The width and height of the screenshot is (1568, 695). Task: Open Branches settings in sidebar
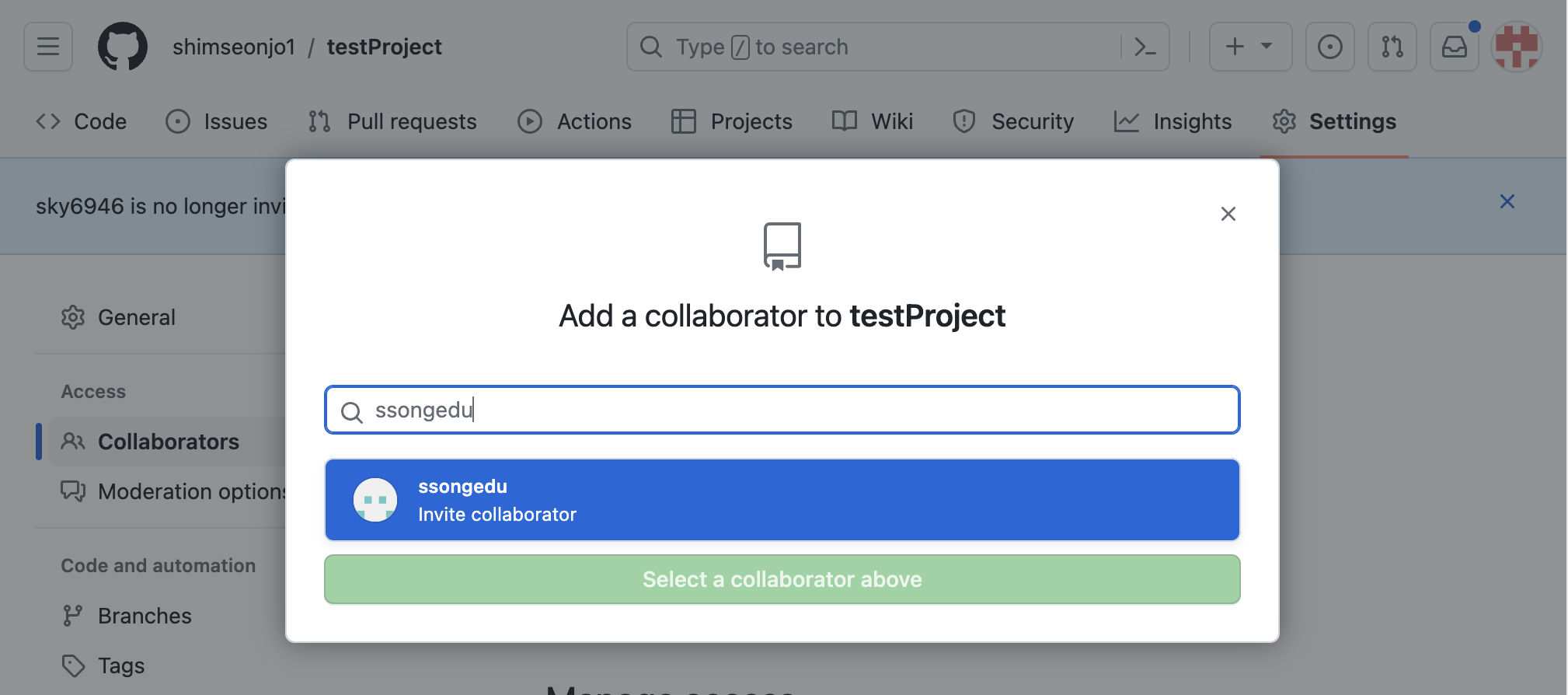click(145, 616)
